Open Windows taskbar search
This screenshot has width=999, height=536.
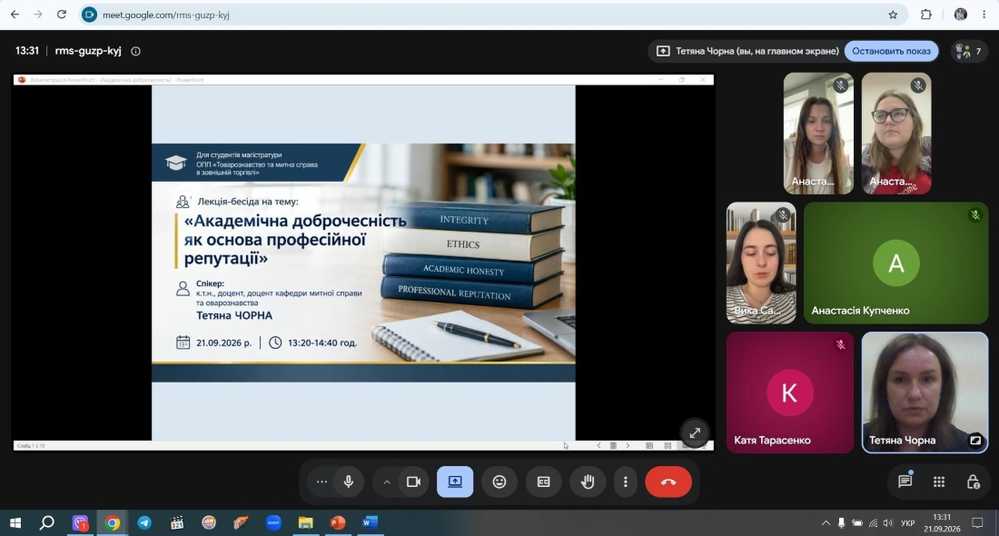[47, 523]
